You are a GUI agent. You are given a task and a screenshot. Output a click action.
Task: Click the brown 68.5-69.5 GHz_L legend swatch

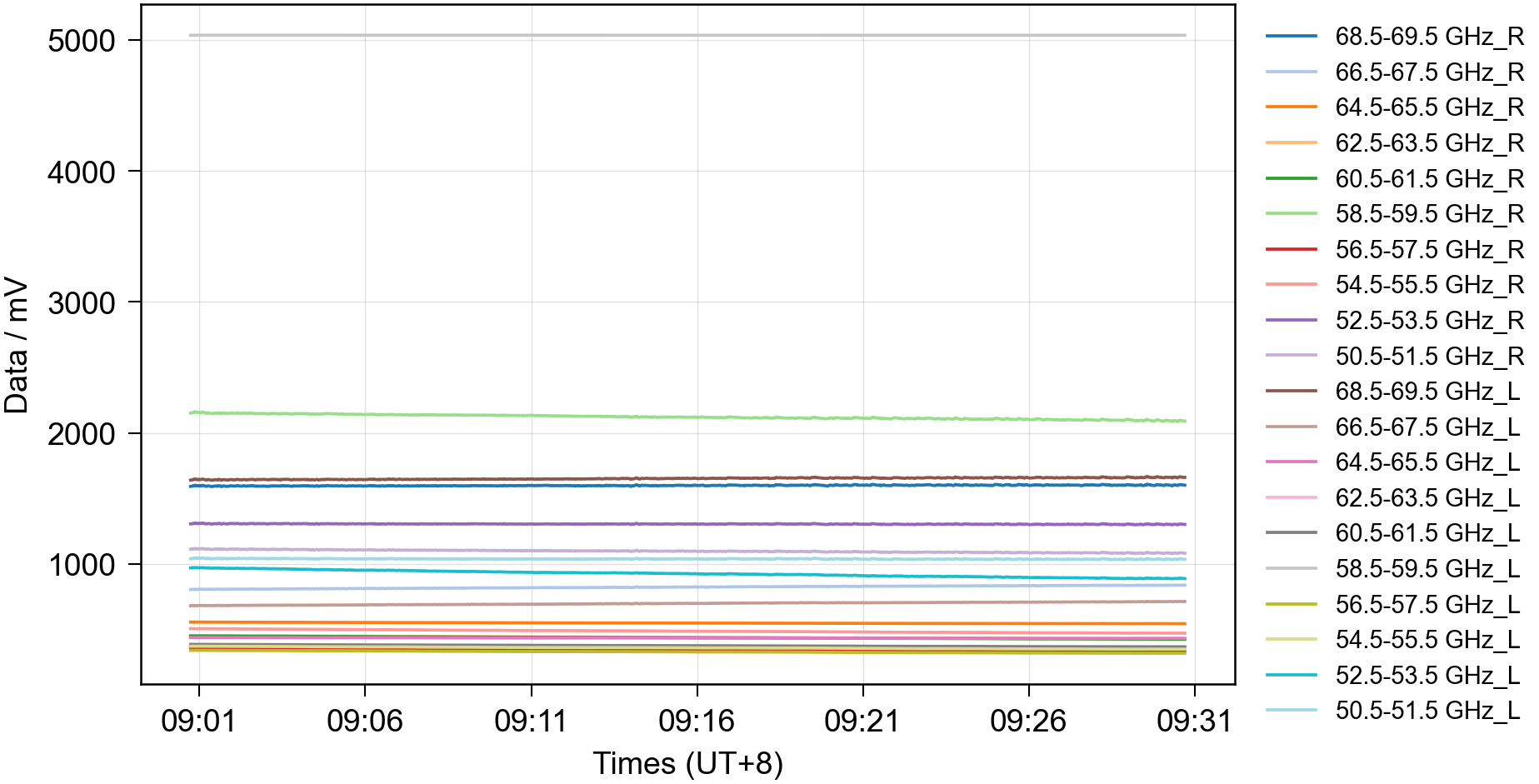[1291, 391]
